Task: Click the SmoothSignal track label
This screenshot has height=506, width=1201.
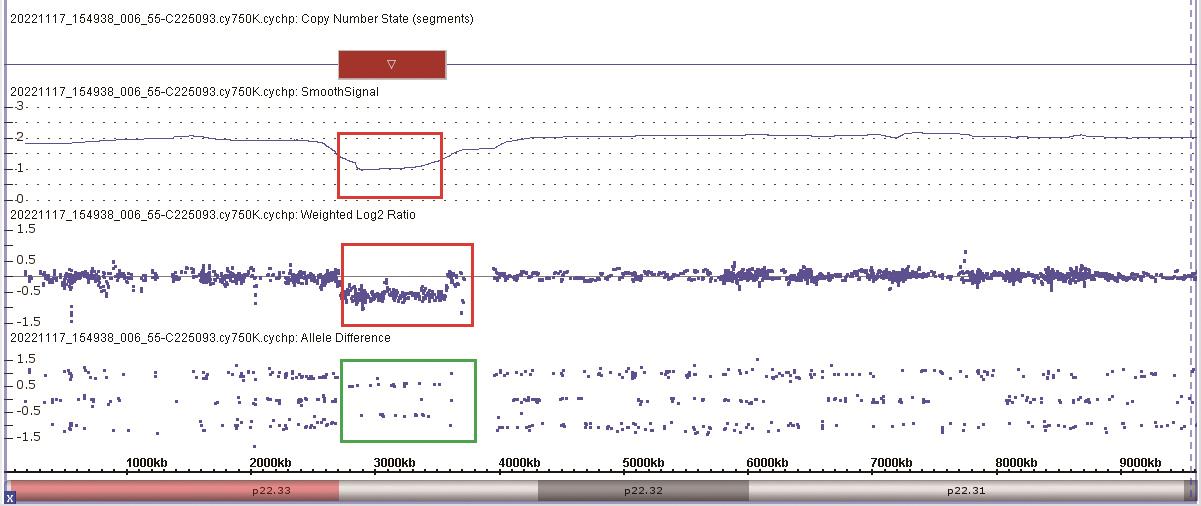Action: (194, 92)
